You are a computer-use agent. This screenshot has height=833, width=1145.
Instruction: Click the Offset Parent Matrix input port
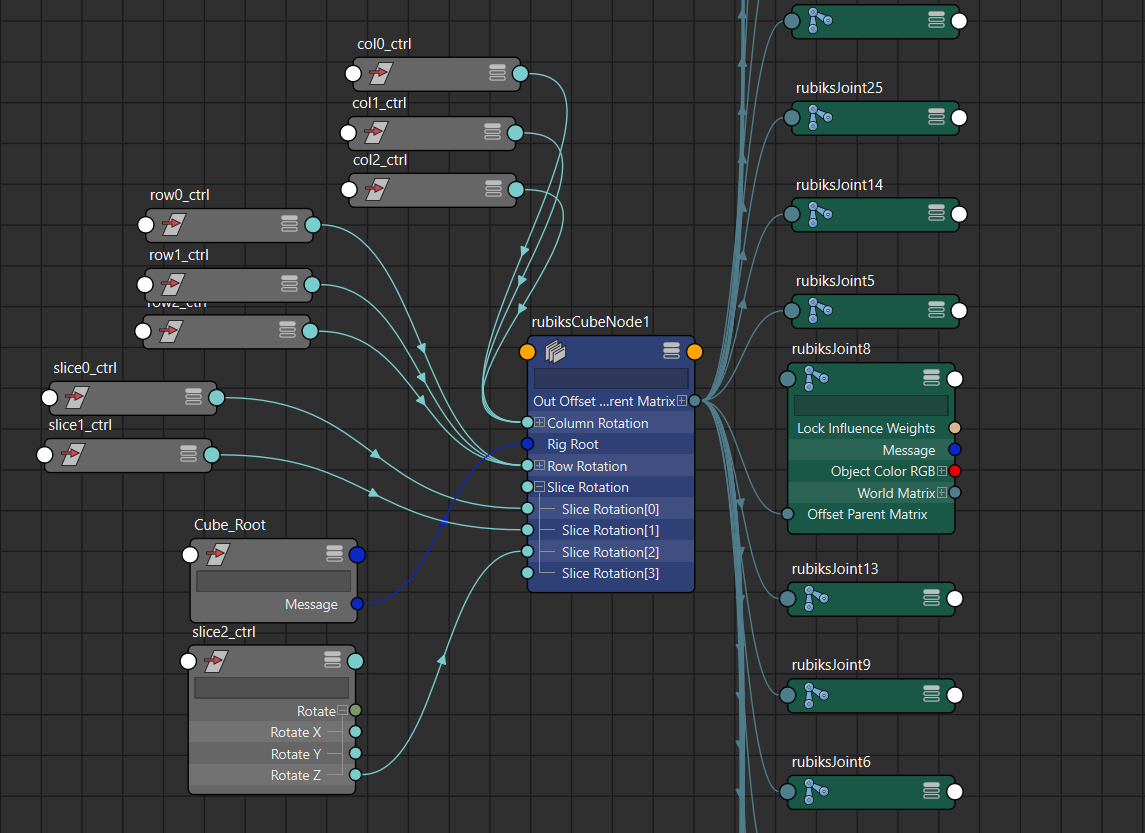tap(787, 514)
